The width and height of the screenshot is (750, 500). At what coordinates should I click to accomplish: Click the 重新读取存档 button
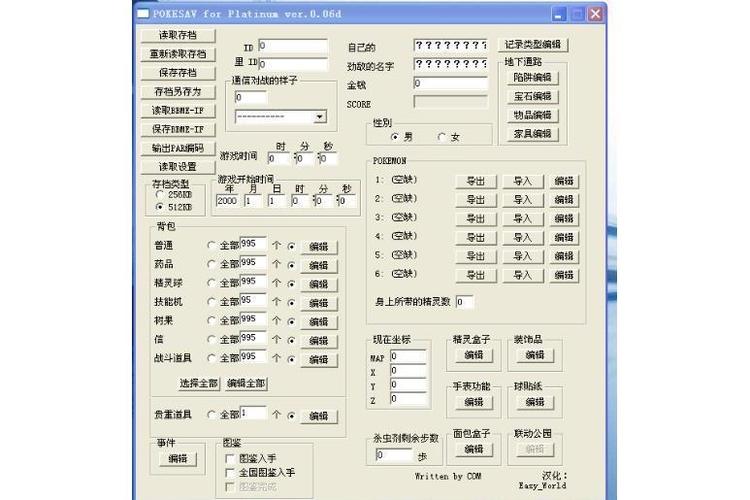tap(178, 54)
